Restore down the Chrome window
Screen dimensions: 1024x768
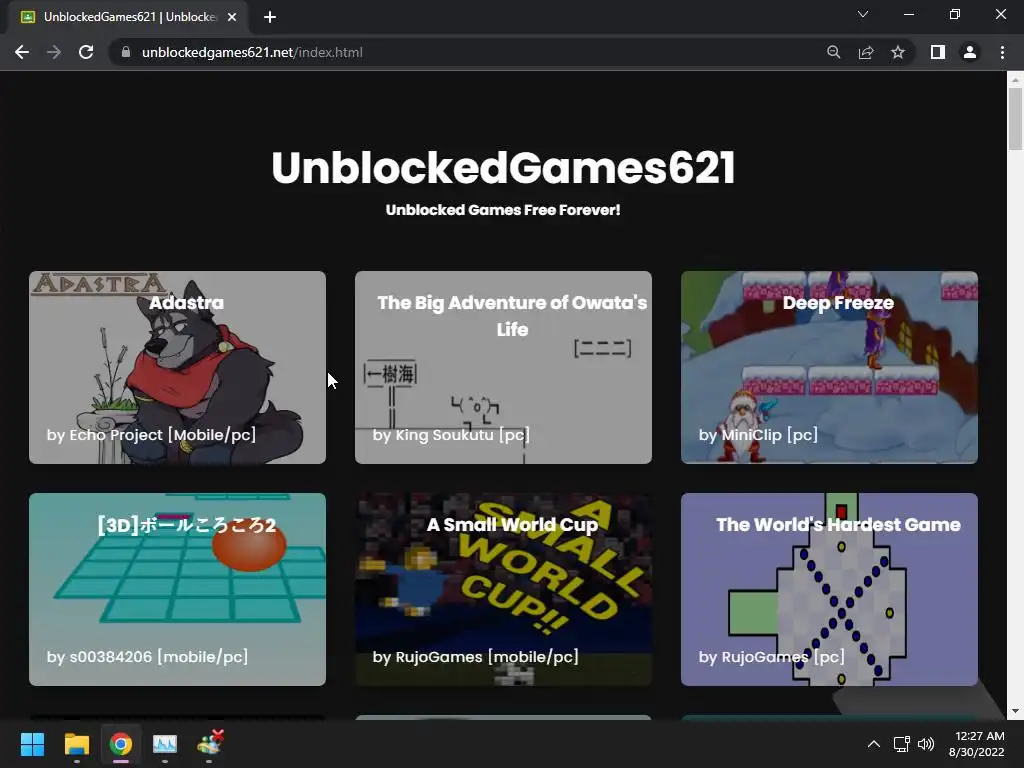(x=955, y=14)
